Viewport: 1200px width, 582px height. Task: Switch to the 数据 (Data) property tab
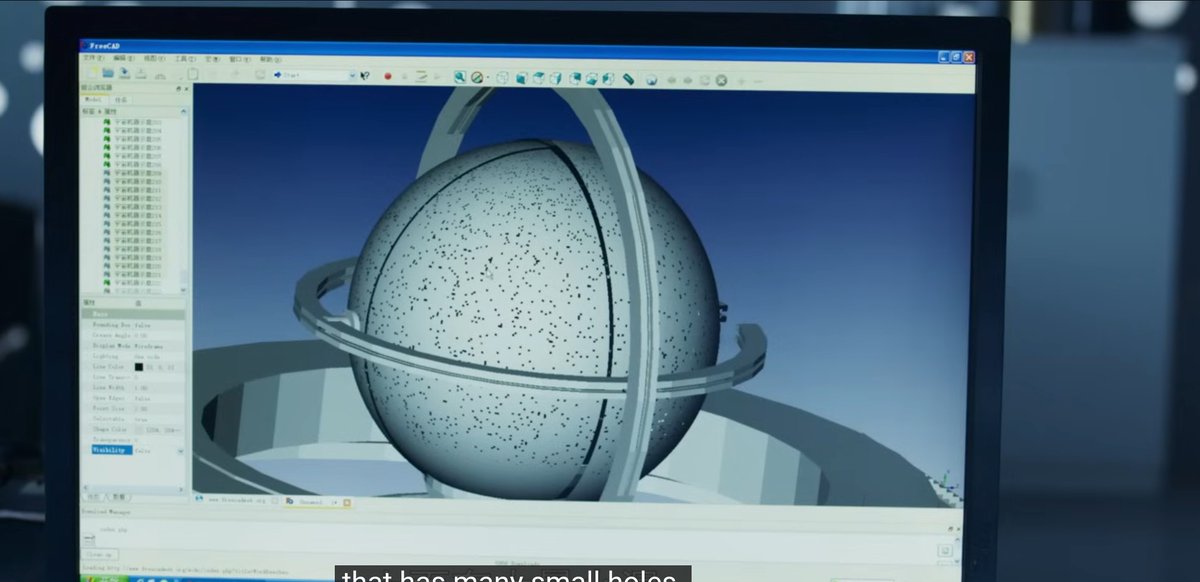(118, 497)
